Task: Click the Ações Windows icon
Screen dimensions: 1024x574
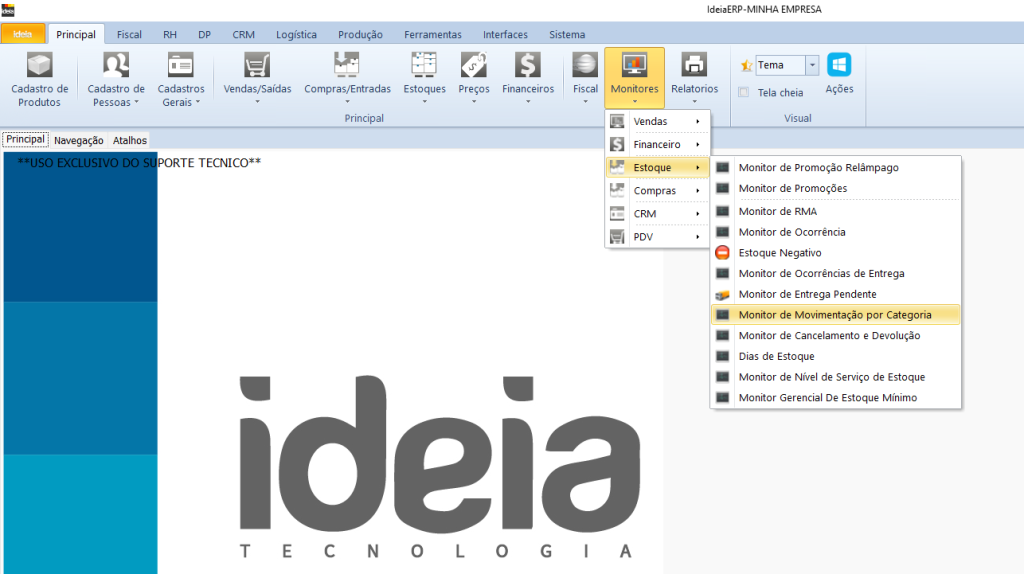Action: click(839, 66)
